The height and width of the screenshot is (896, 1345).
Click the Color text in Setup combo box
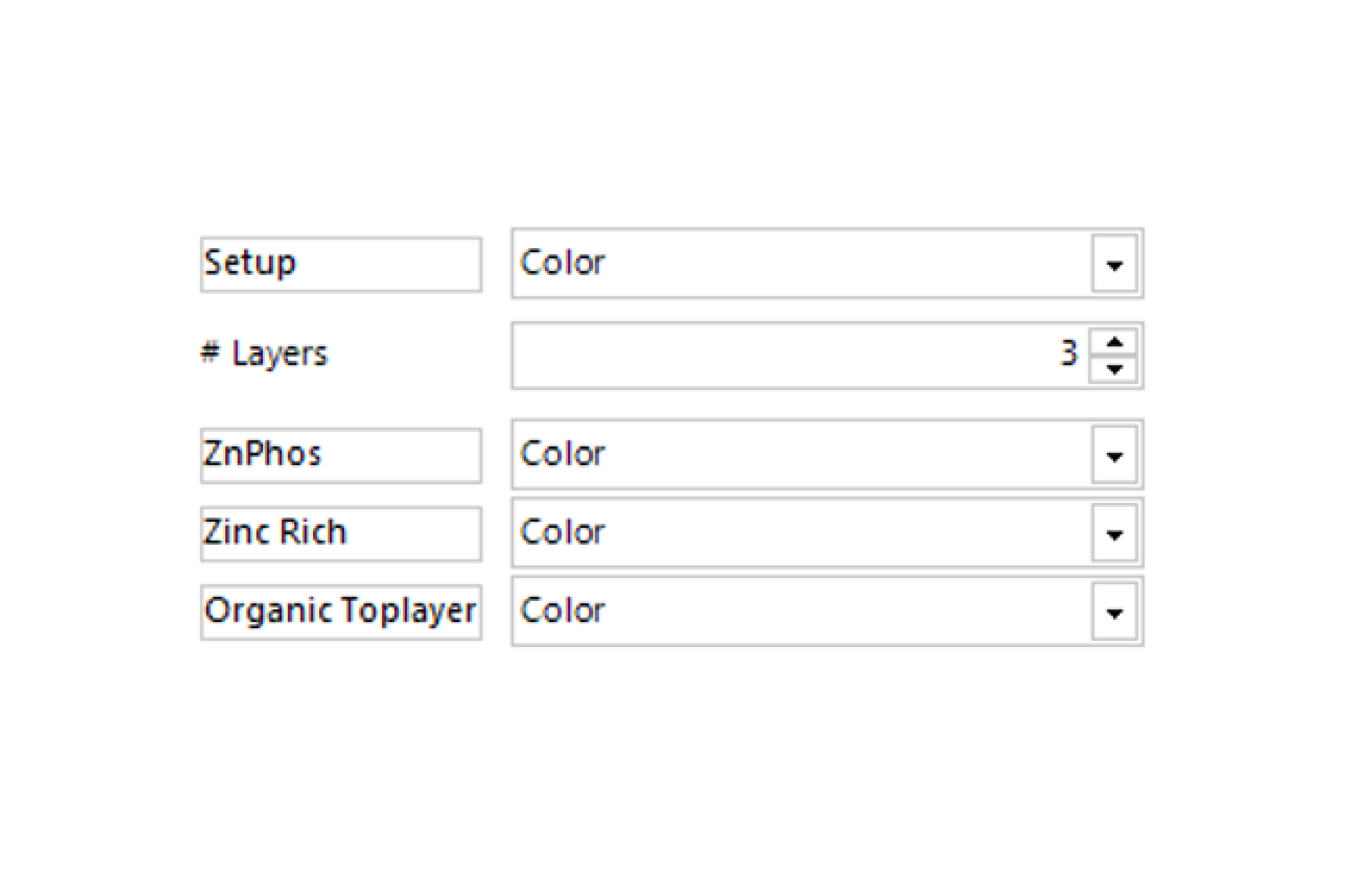point(561,263)
